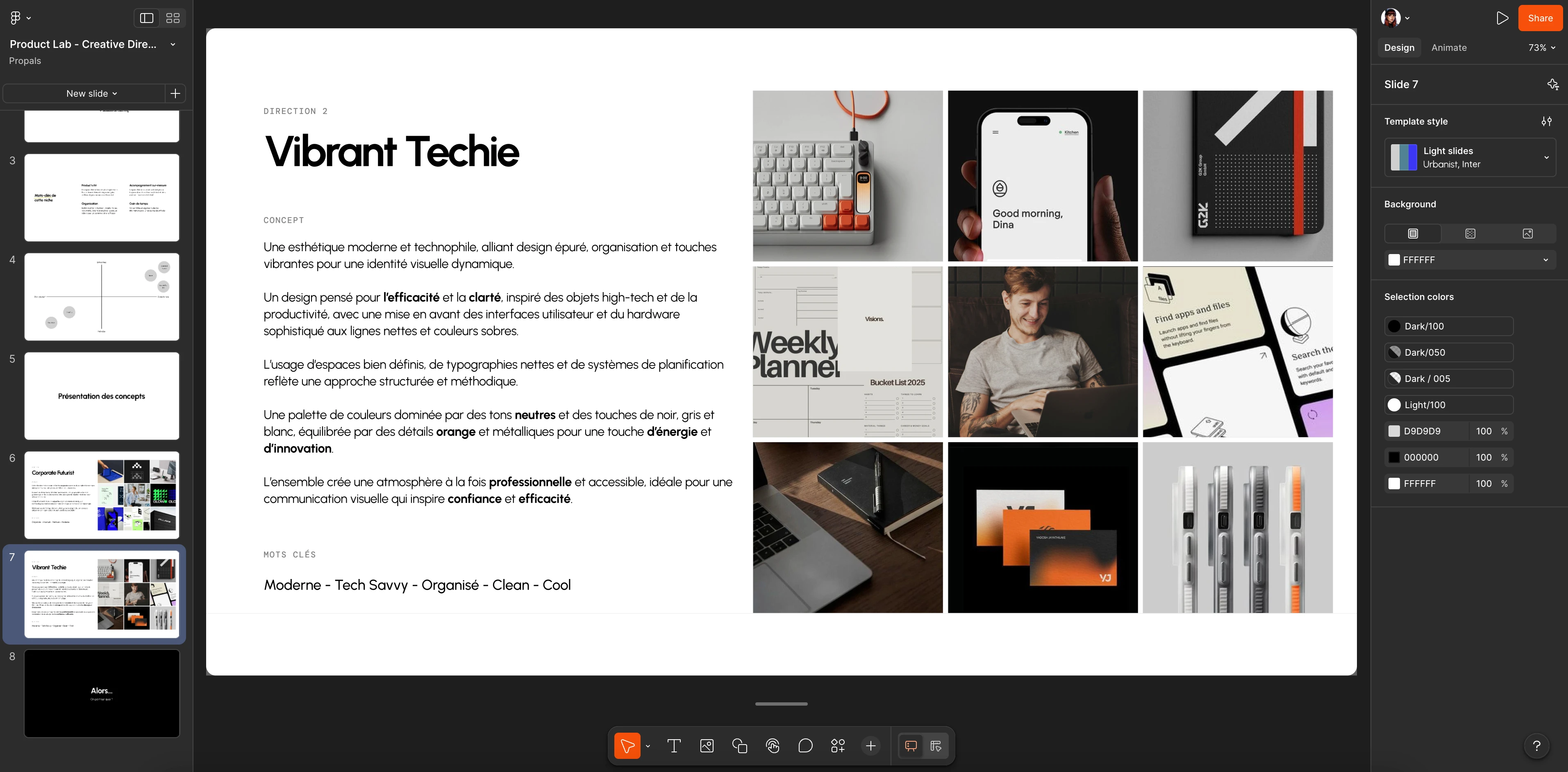The width and height of the screenshot is (1568, 772).
Task: Open the widgets and components icon
Action: pos(838,746)
